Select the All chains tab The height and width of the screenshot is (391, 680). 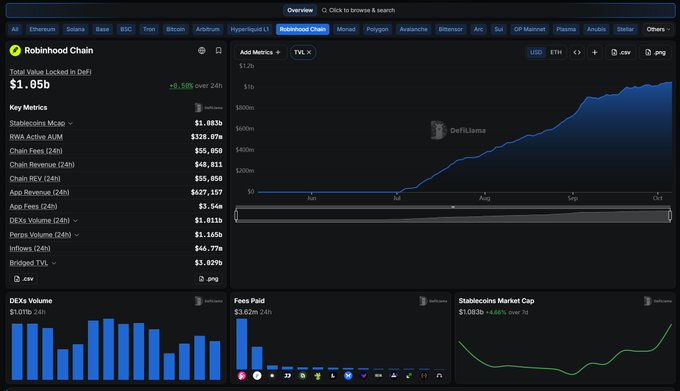[x=15, y=29]
